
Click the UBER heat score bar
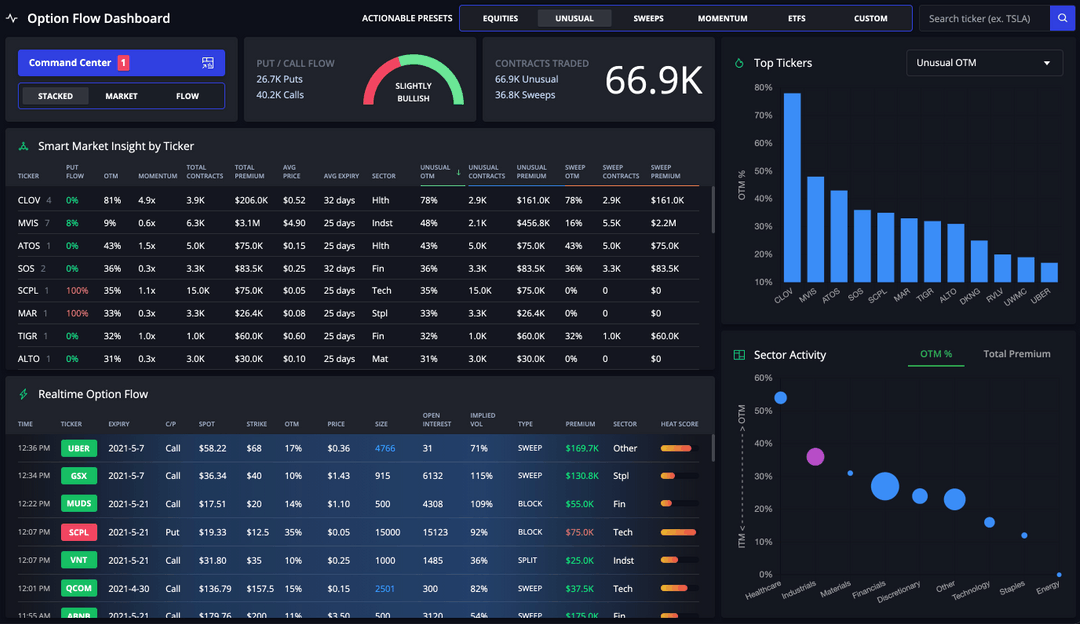pyautogui.click(x=679, y=448)
